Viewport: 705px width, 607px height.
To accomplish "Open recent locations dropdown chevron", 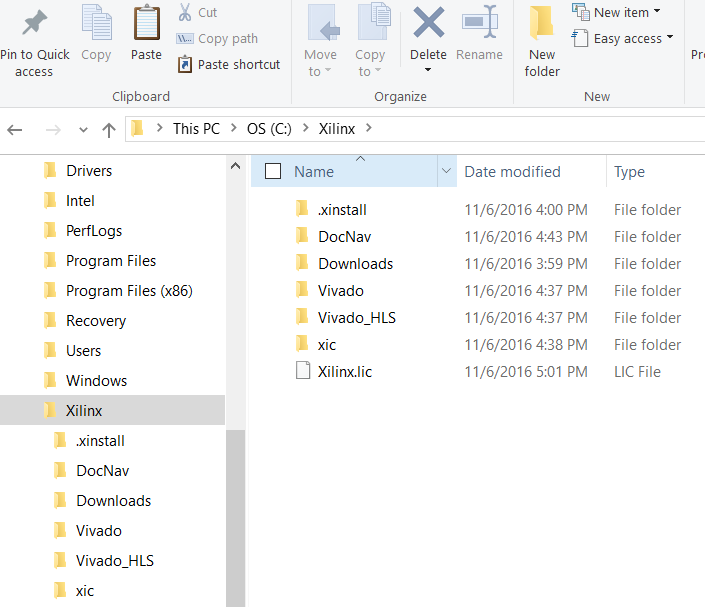I will pos(83,130).
